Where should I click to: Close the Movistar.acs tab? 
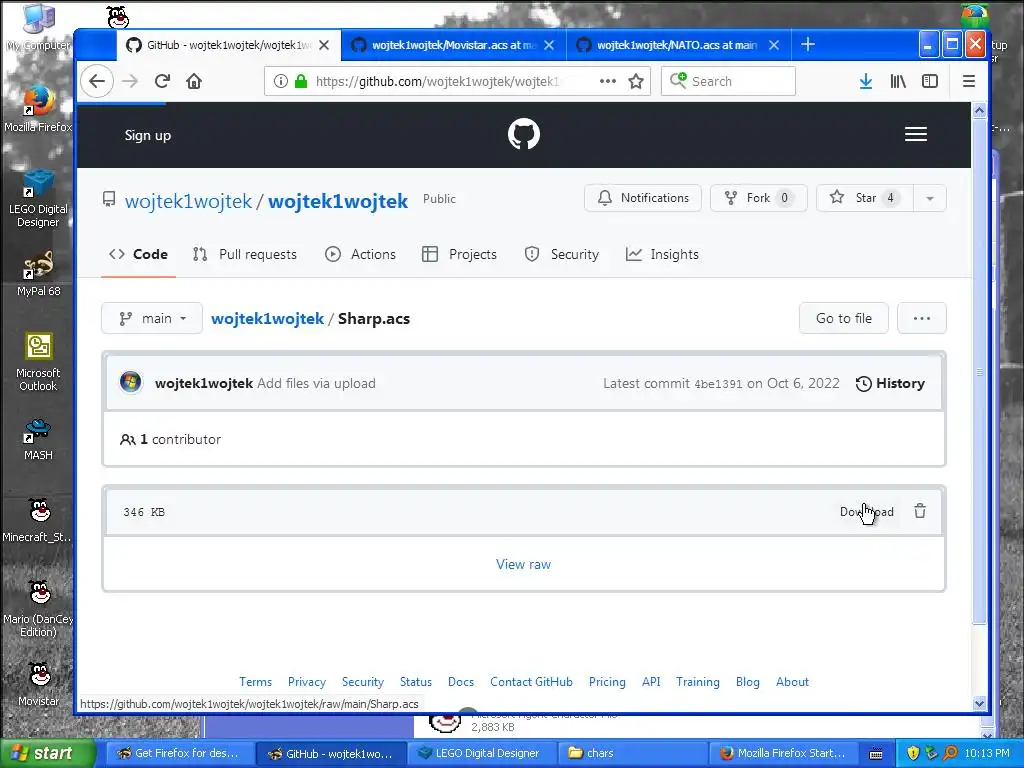tap(549, 45)
